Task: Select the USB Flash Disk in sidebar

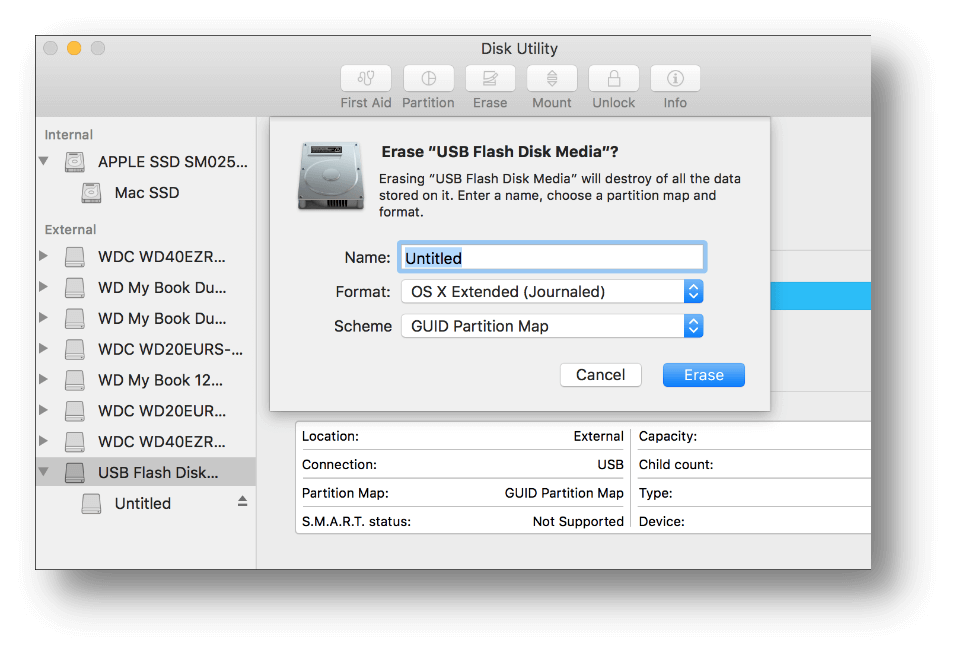Action: tap(157, 472)
